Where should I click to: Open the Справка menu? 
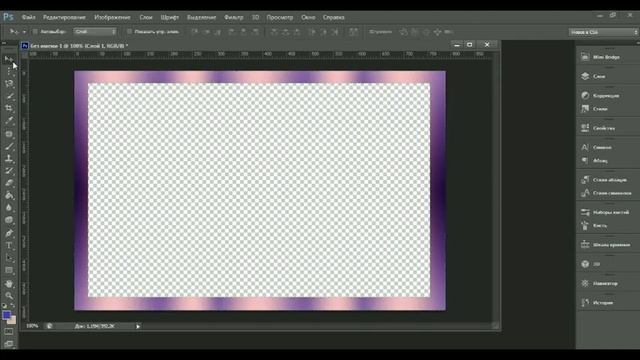pyautogui.click(x=333, y=17)
